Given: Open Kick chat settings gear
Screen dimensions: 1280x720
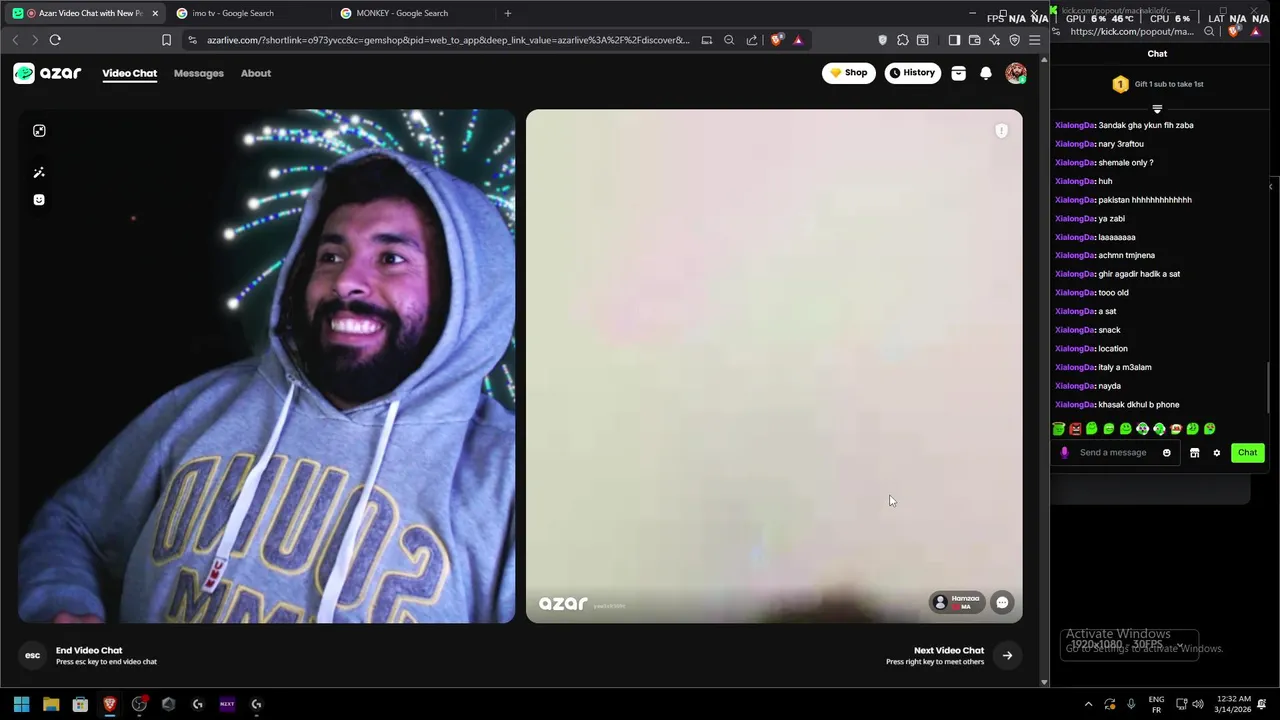Looking at the screenshot, I should click(x=1217, y=453).
